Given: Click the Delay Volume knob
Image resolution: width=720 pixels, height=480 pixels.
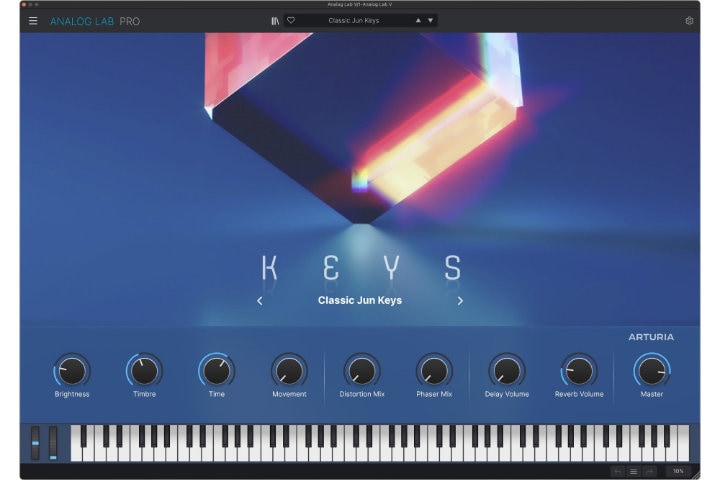Looking at the screenshot, I should pos(506,371).
